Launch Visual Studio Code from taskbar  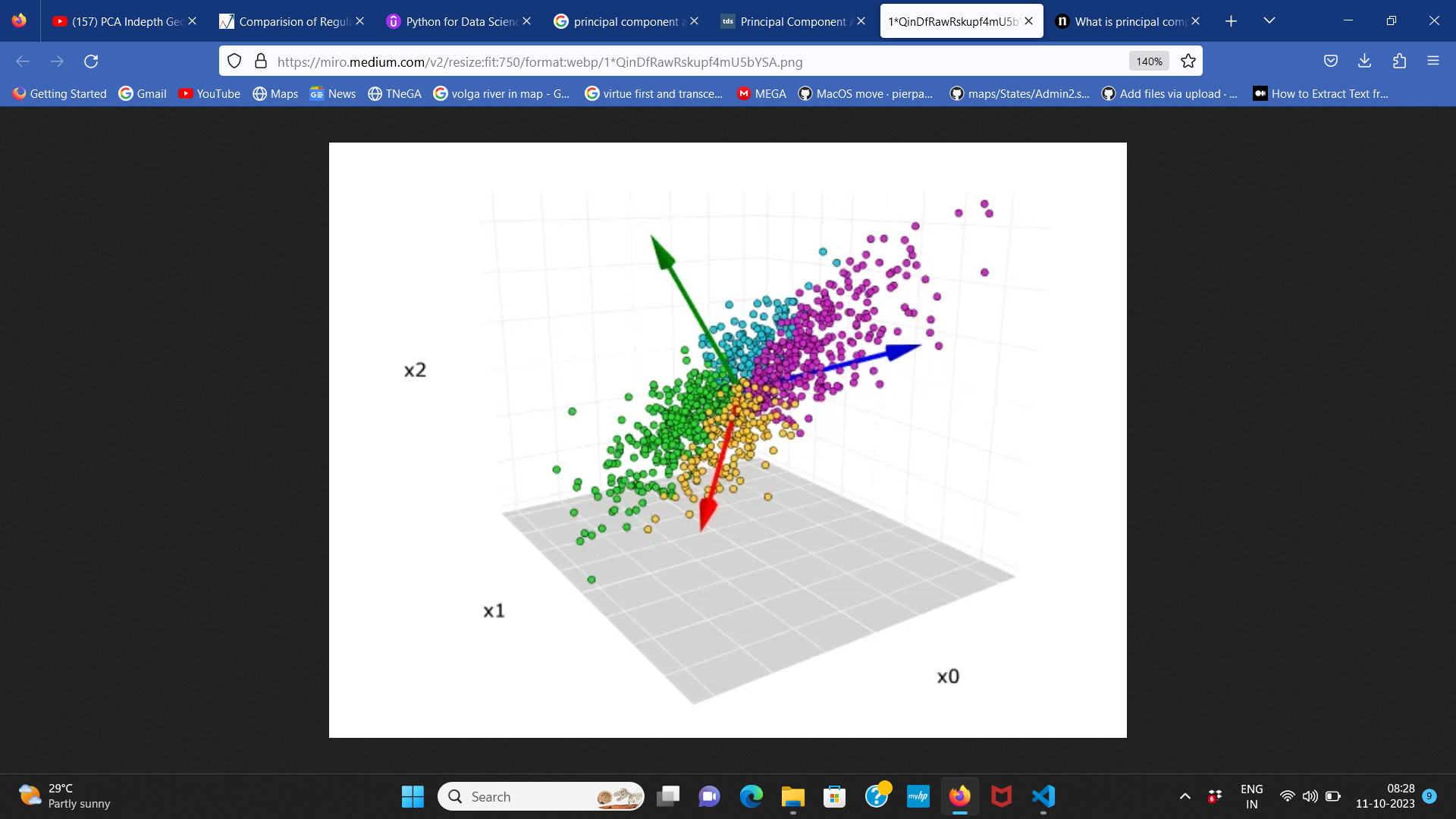pyautogui.click(x=1043, y=796)
